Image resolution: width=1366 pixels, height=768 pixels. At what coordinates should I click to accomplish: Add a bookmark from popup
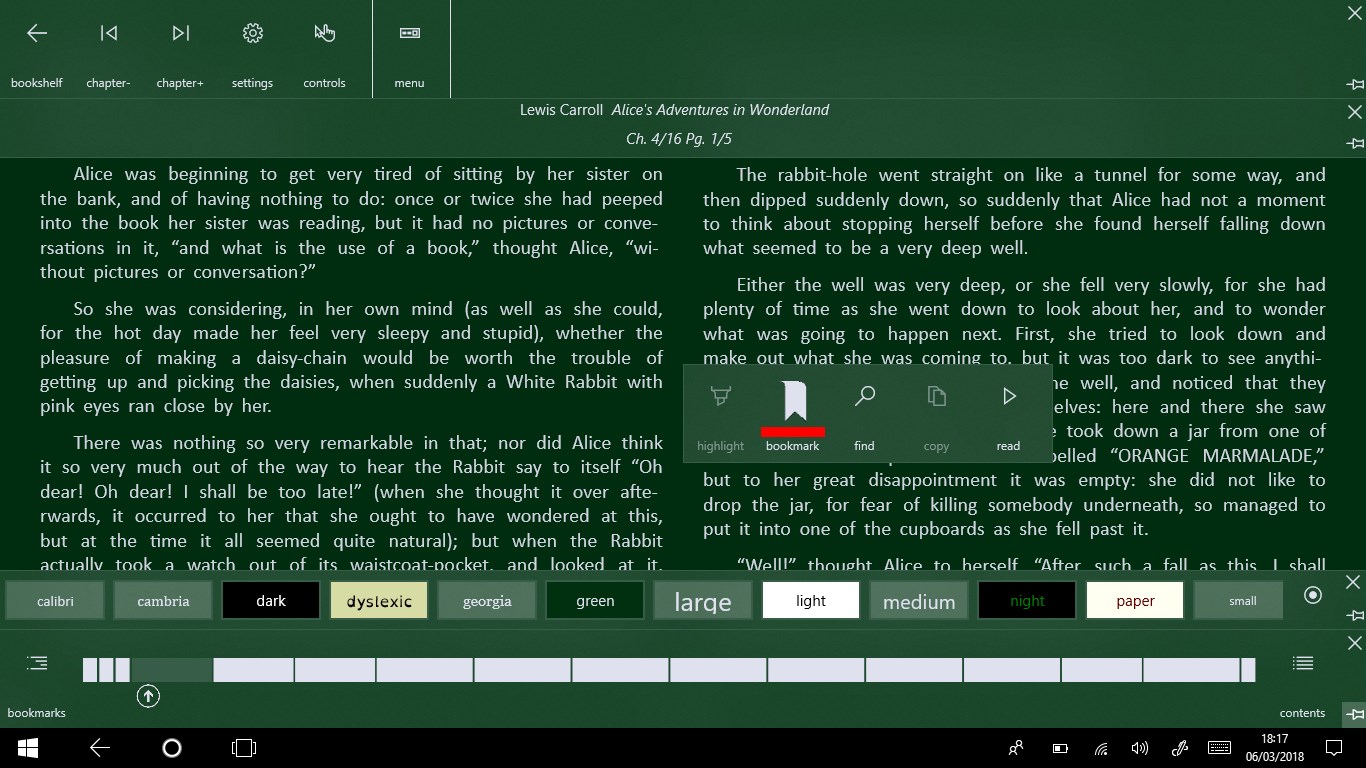click(x=793, y=415)
